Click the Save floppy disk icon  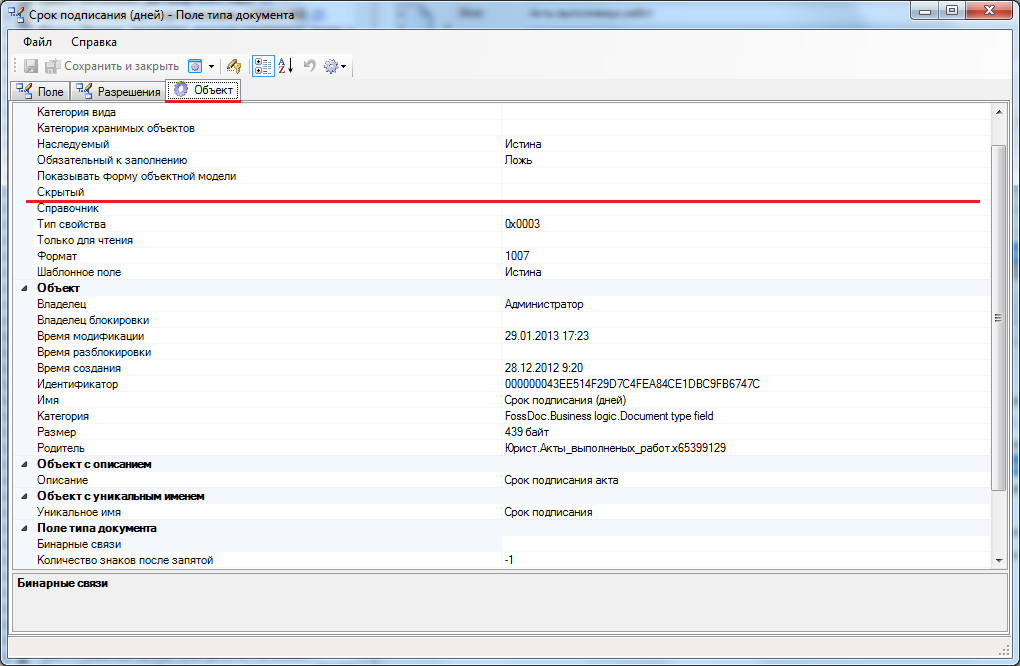coord(31,66)
